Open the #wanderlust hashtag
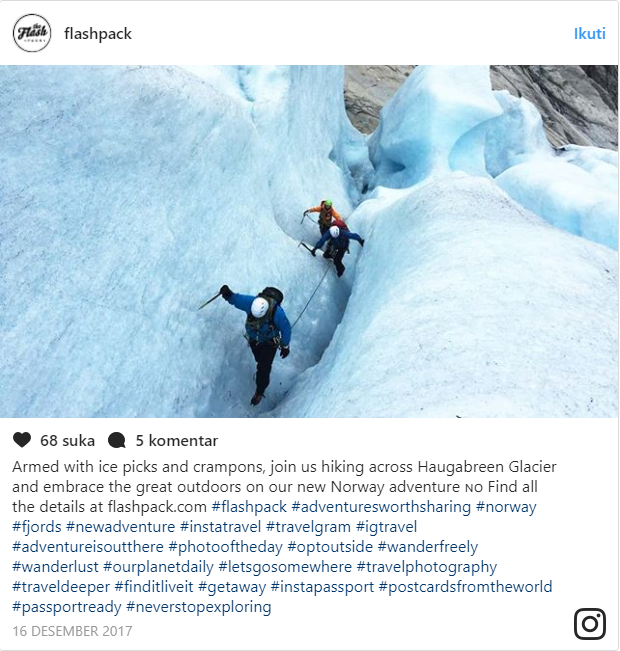The height and width of the screenshot is (651, 620). pyautogui.click(x=55, y=567)
